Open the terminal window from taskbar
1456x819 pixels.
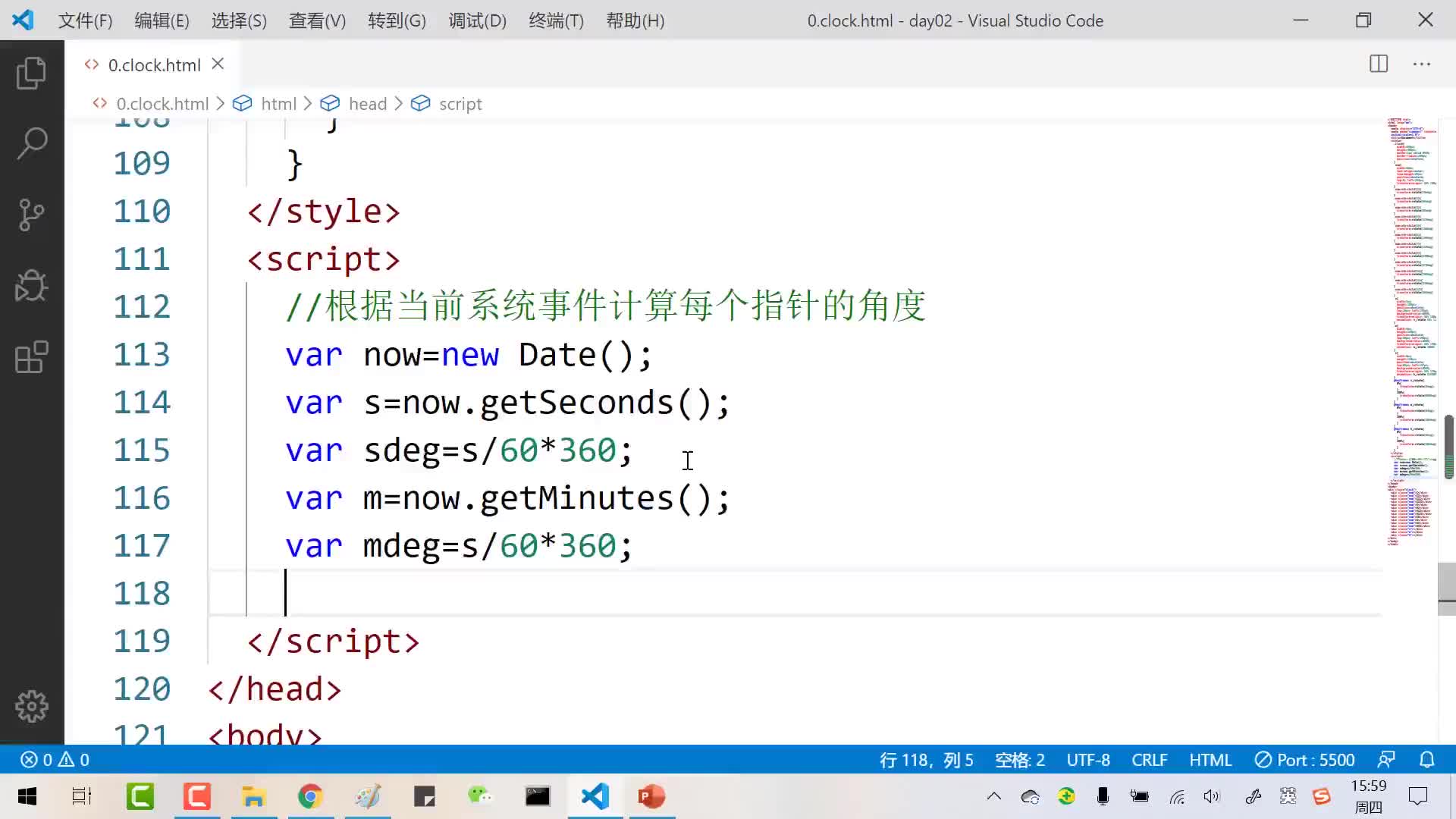[x=538, y=796]
